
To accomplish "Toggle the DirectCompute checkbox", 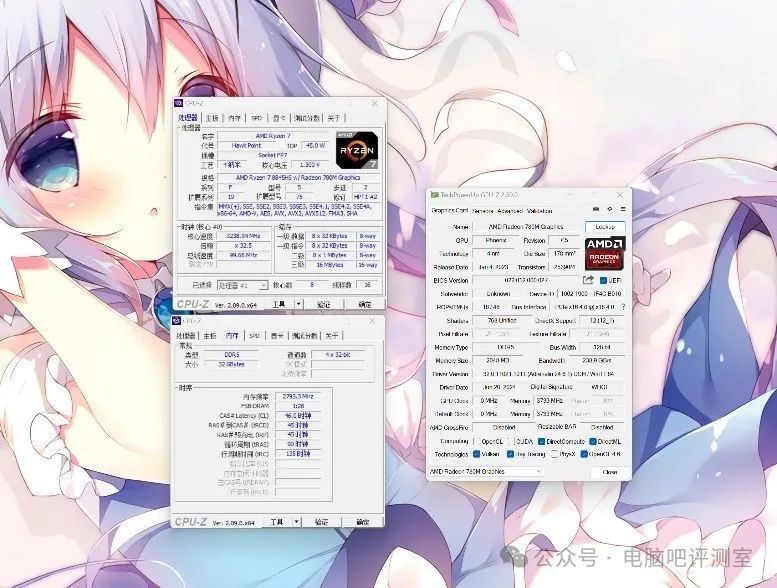I will (542, 441).
